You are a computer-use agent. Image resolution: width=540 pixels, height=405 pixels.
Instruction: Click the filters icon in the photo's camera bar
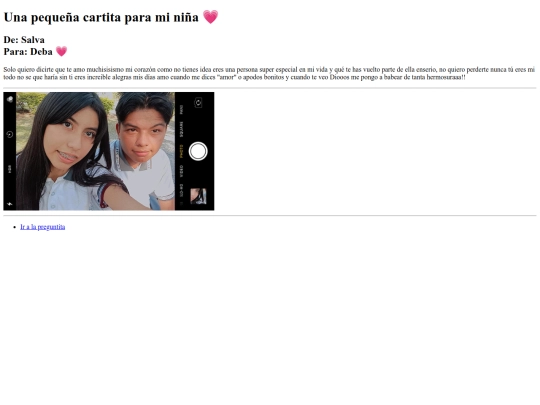pyautogui.click(x=10, y=100)
